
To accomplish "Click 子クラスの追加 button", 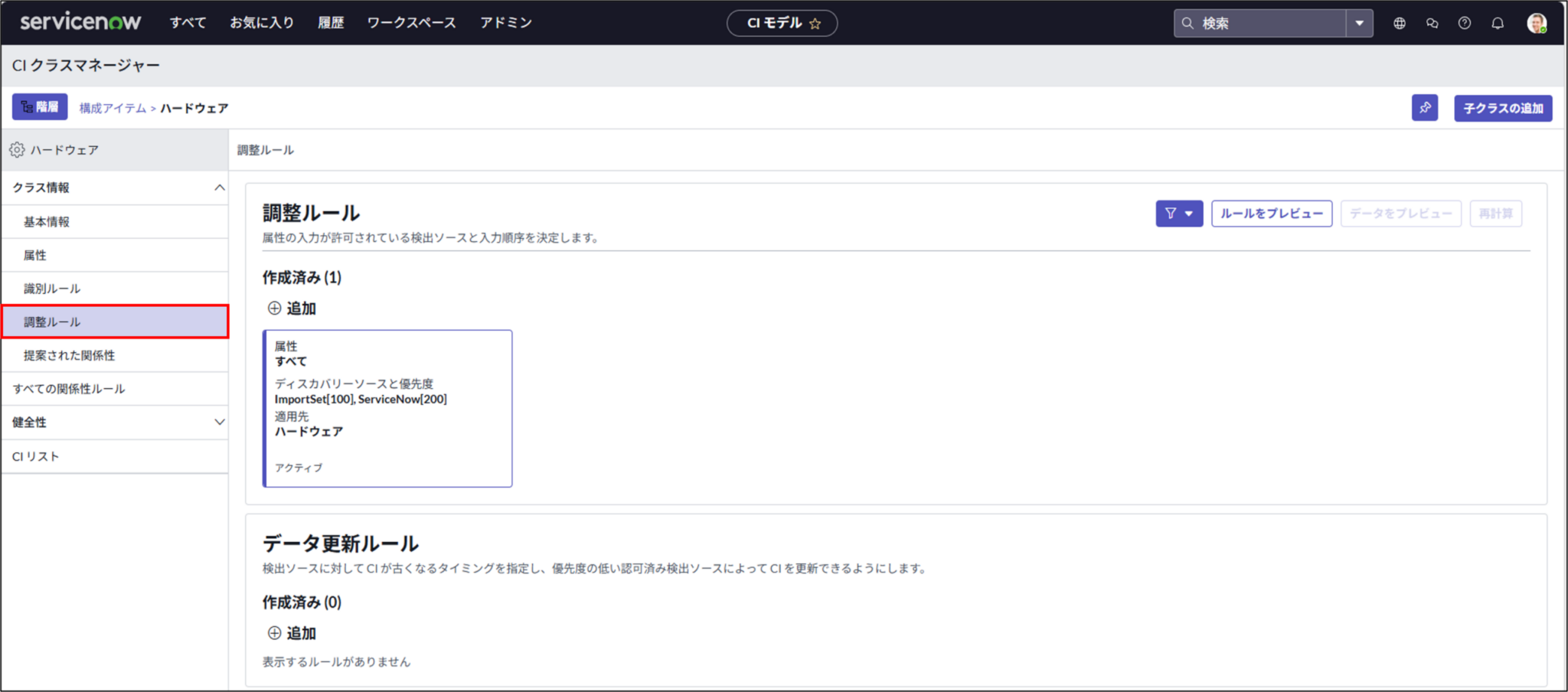I will pos(1503,108).
